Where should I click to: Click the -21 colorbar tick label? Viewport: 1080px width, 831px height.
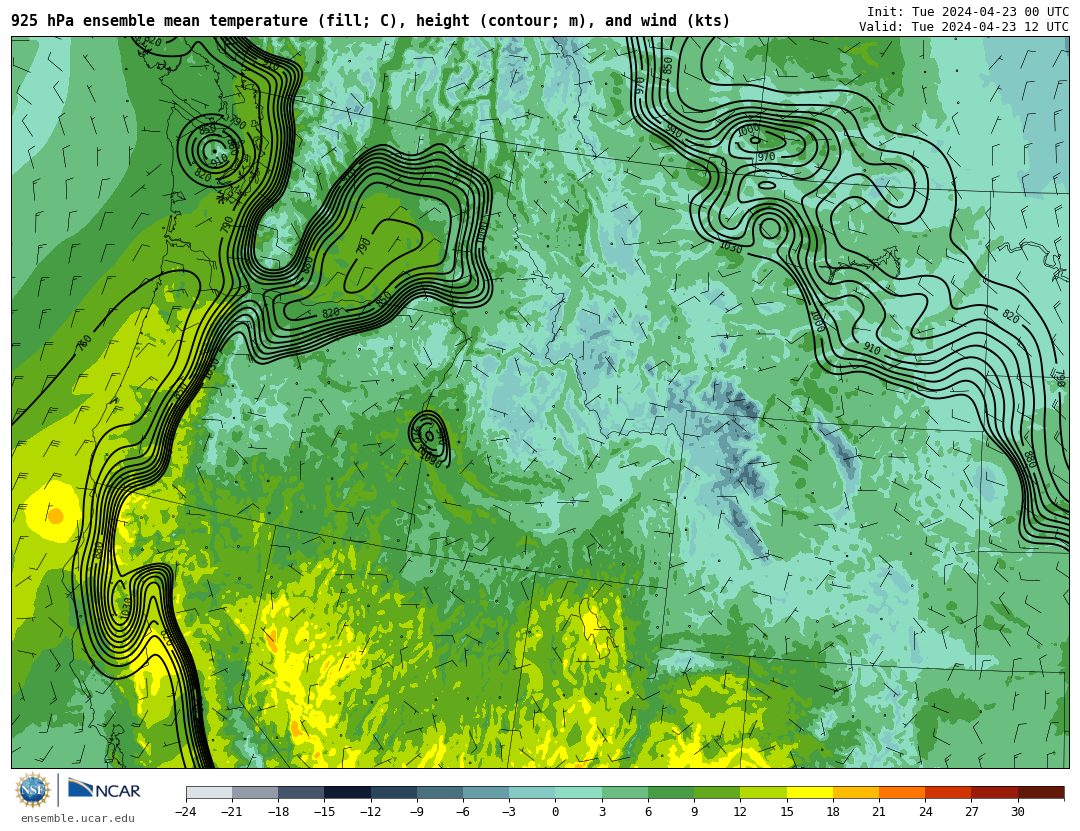coord(232,812)
